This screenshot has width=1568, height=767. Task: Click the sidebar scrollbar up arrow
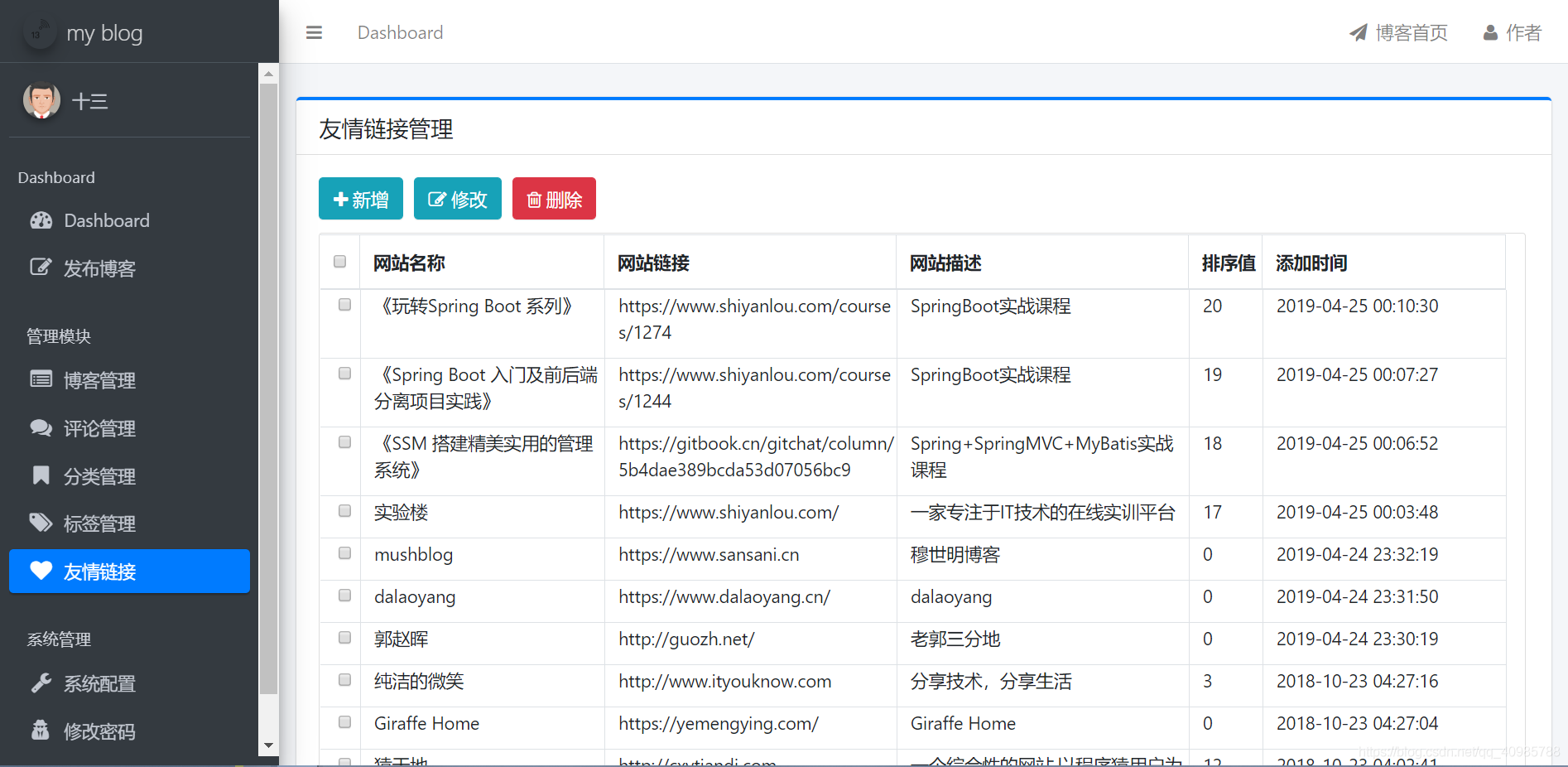click(268, 74)
